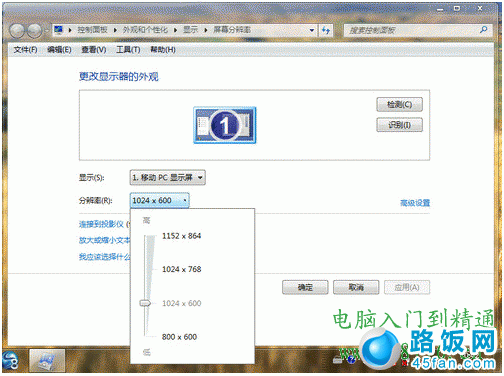The width and height of the screenshot is (504, 376).
Task: Go forward with the round Forward arrow
Action: pos(34,31)
